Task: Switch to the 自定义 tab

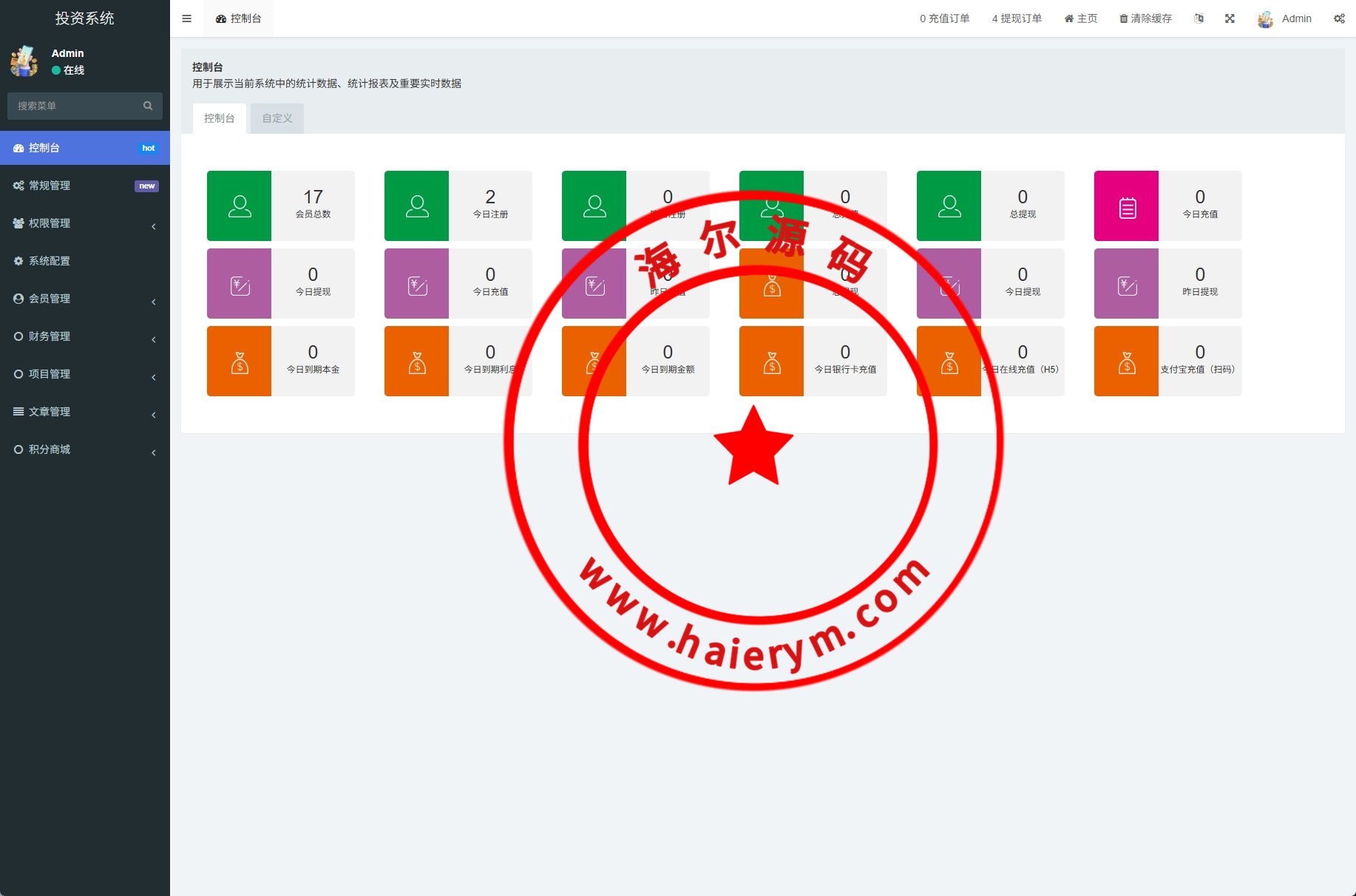Action: click(277, 118)
